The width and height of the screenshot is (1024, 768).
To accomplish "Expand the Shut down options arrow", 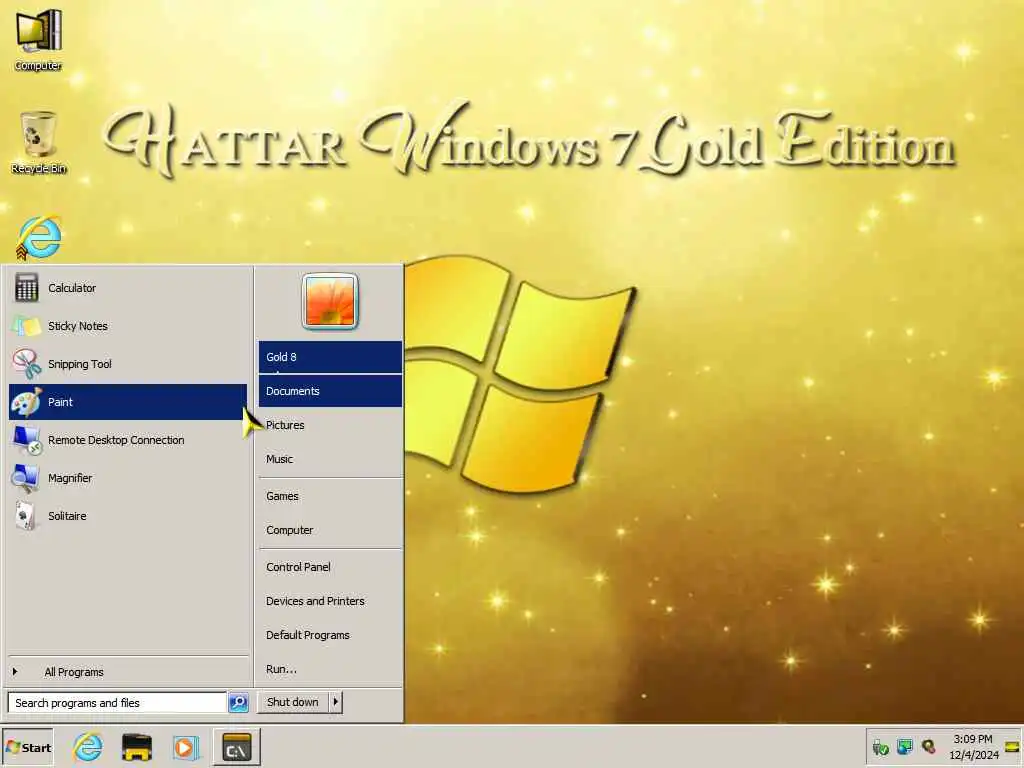I will click(336, 702).
